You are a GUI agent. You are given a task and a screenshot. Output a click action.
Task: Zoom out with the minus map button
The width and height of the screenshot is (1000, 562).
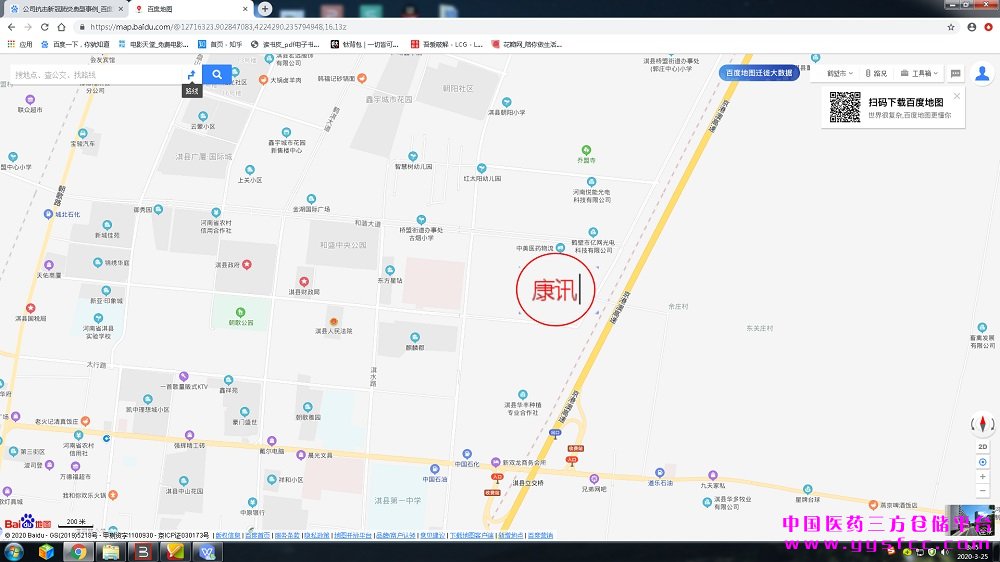pos(982,491)
